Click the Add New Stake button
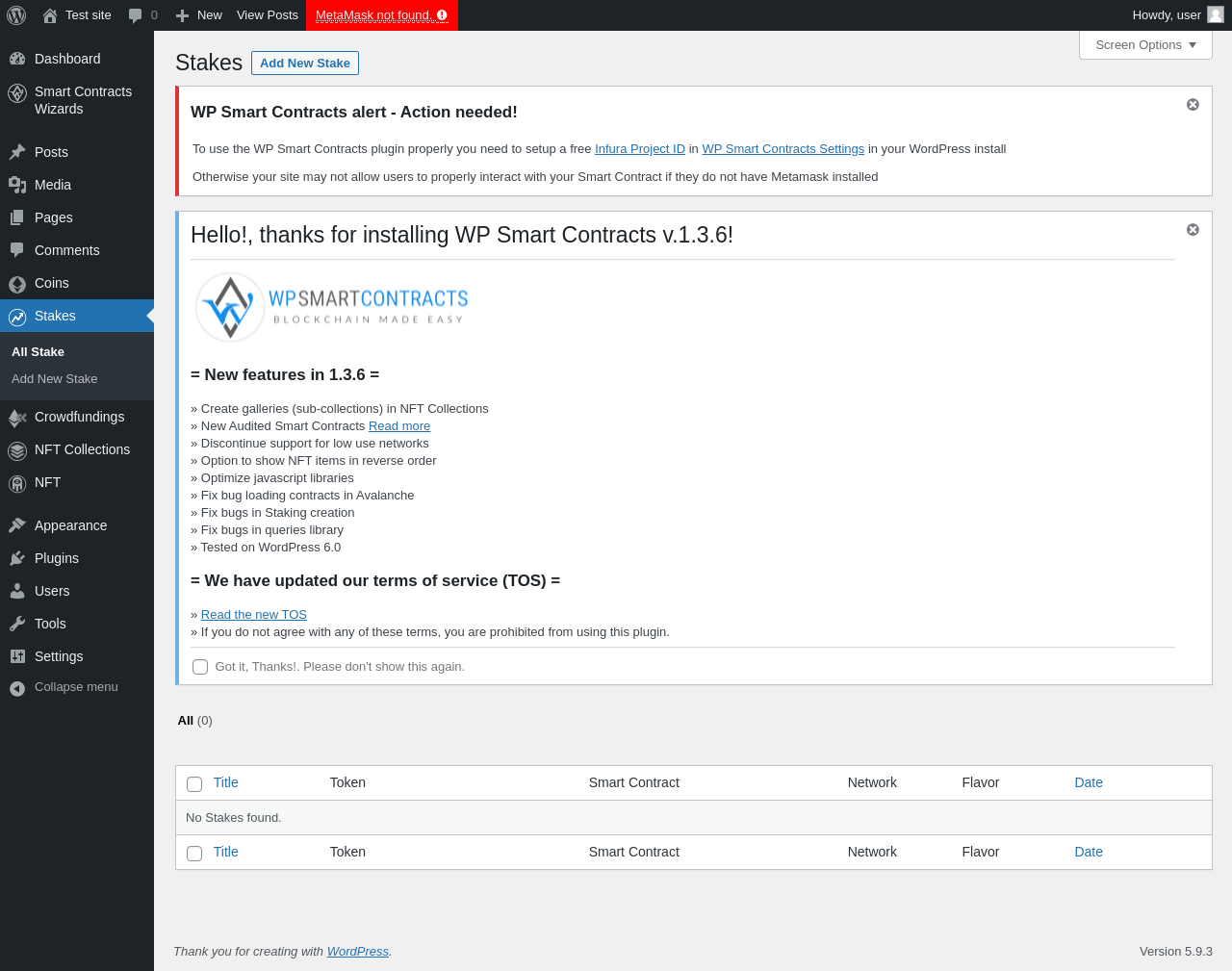Viewport: 1232px width, 971px height. coord(305,63)
